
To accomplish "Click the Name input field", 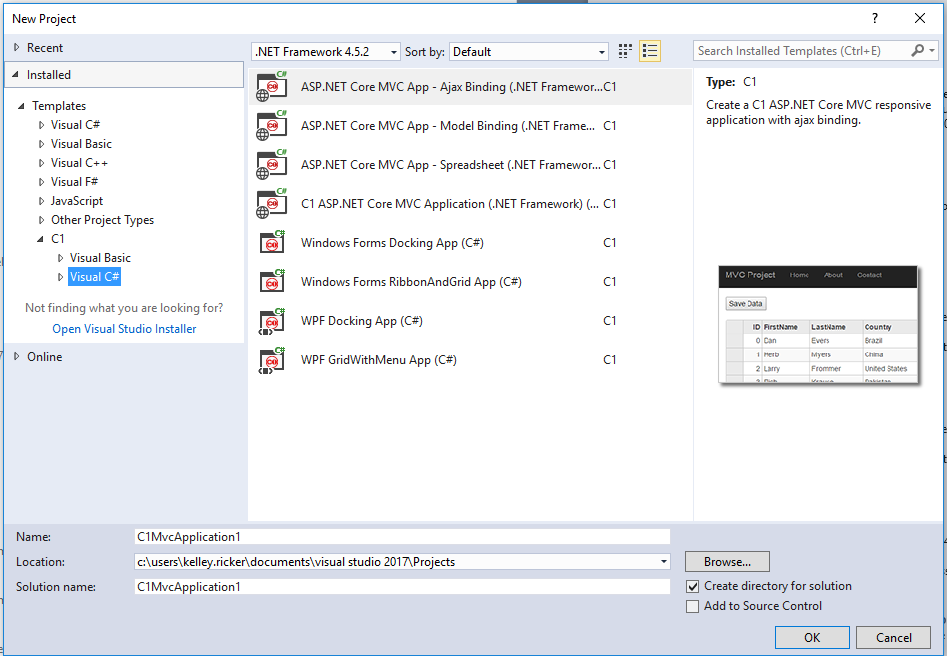I will (x=402, y=536).
